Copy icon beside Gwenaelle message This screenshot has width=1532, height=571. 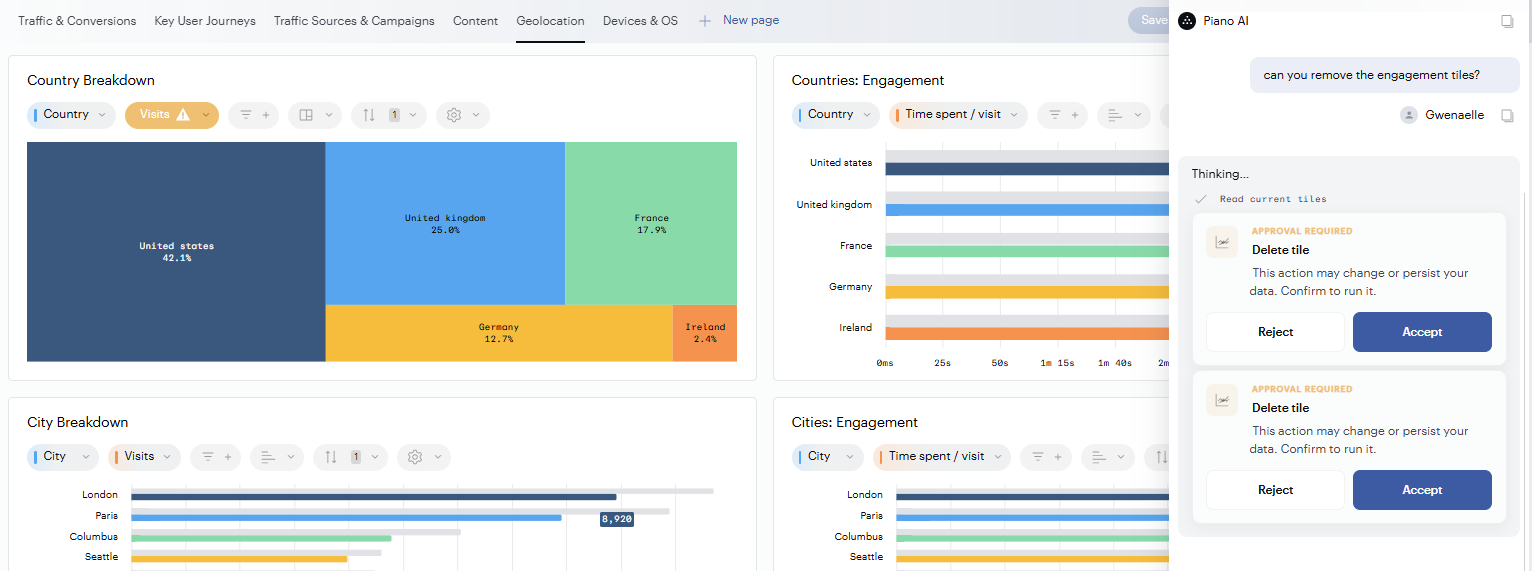[x=1507, y=116]
